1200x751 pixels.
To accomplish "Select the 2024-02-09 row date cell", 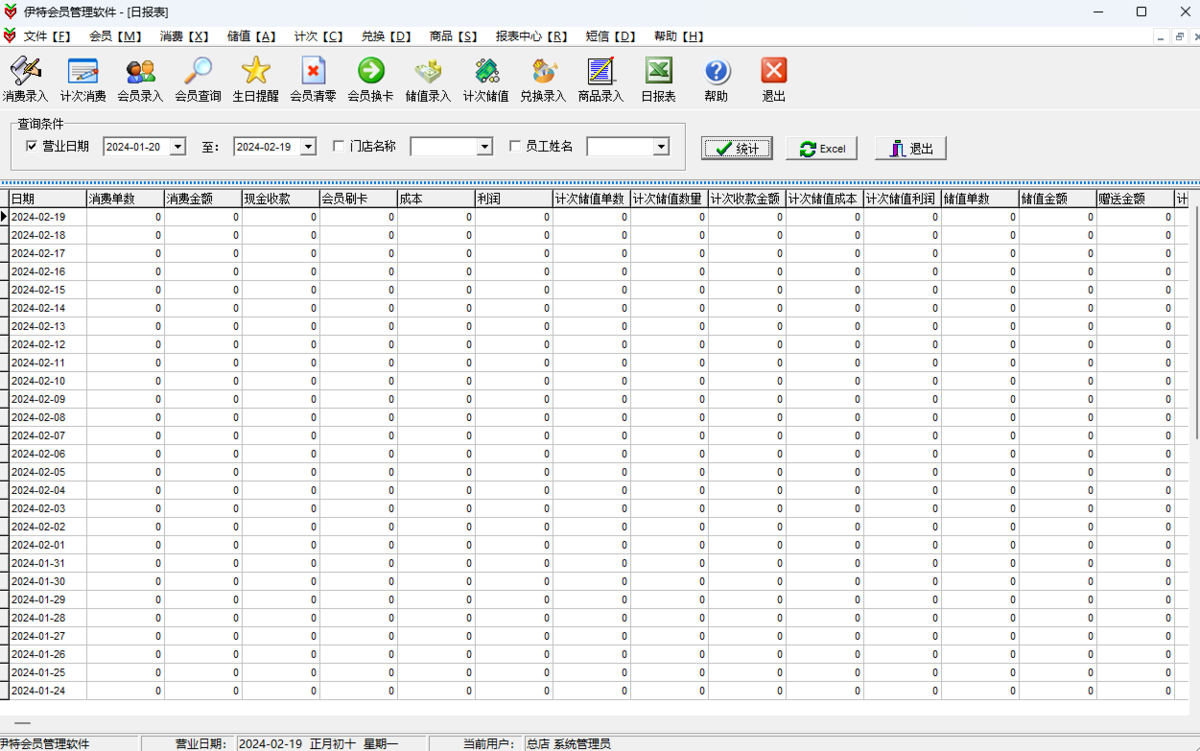I will pos(48,399).
